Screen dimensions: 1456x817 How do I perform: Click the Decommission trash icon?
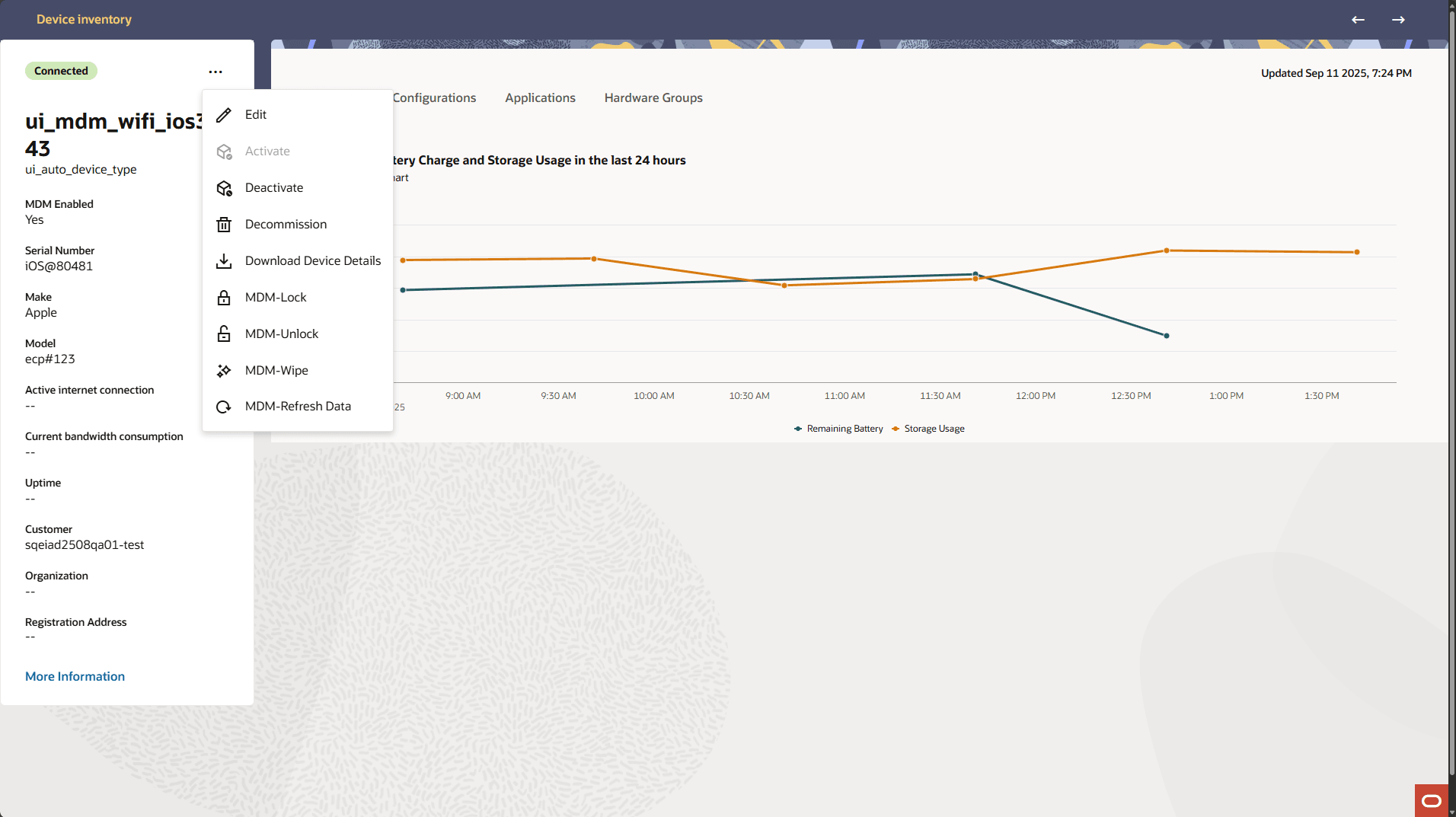[x=223, y=224]
